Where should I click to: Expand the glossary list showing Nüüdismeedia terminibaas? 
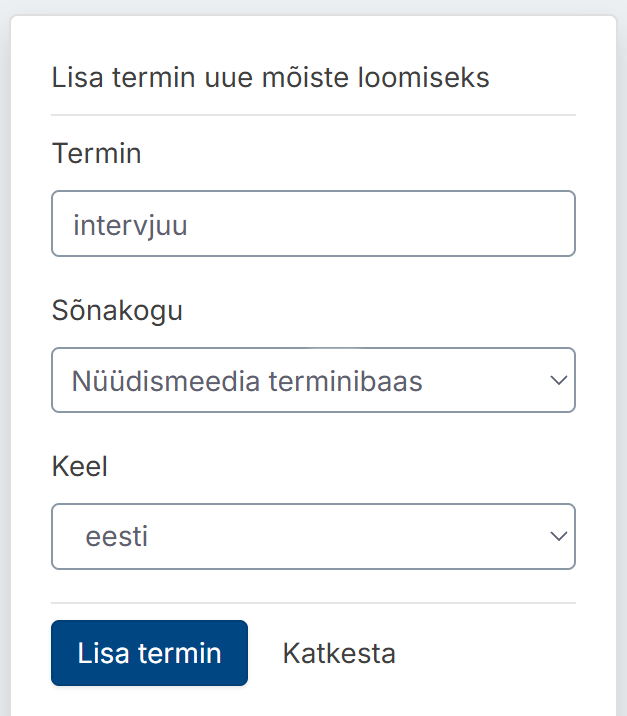coord(313,380)
